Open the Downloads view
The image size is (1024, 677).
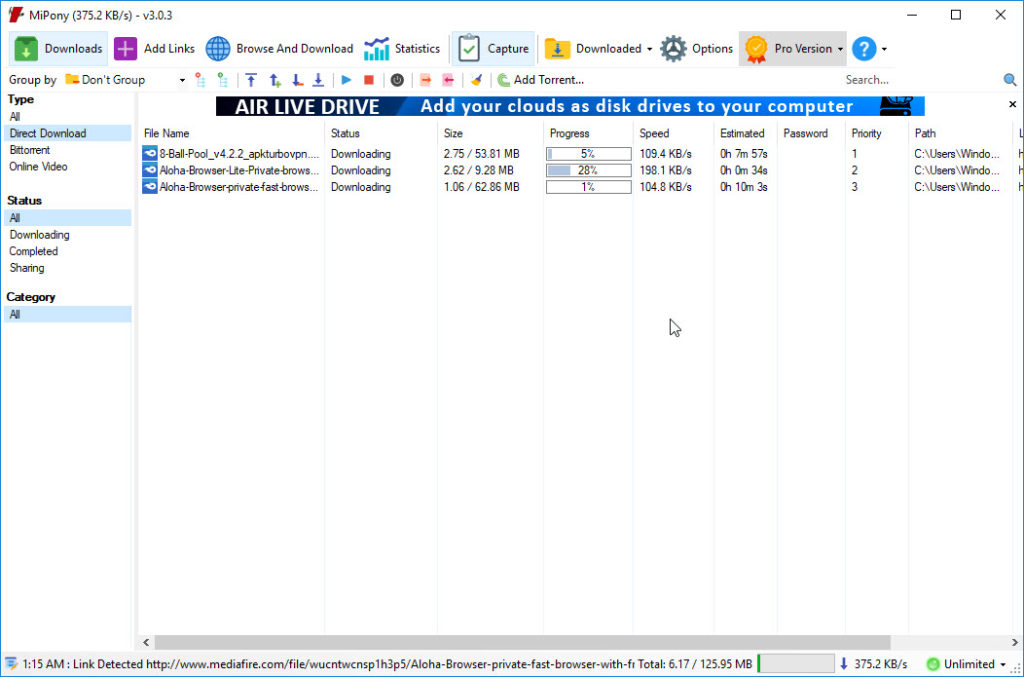(x=58, y=48)
